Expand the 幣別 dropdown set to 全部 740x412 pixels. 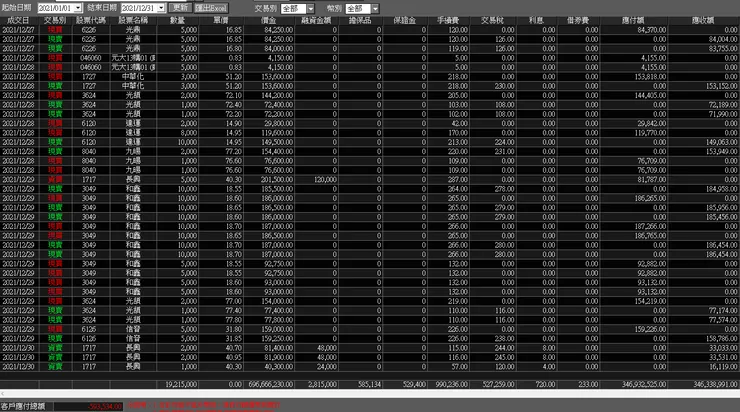point(375,8)
